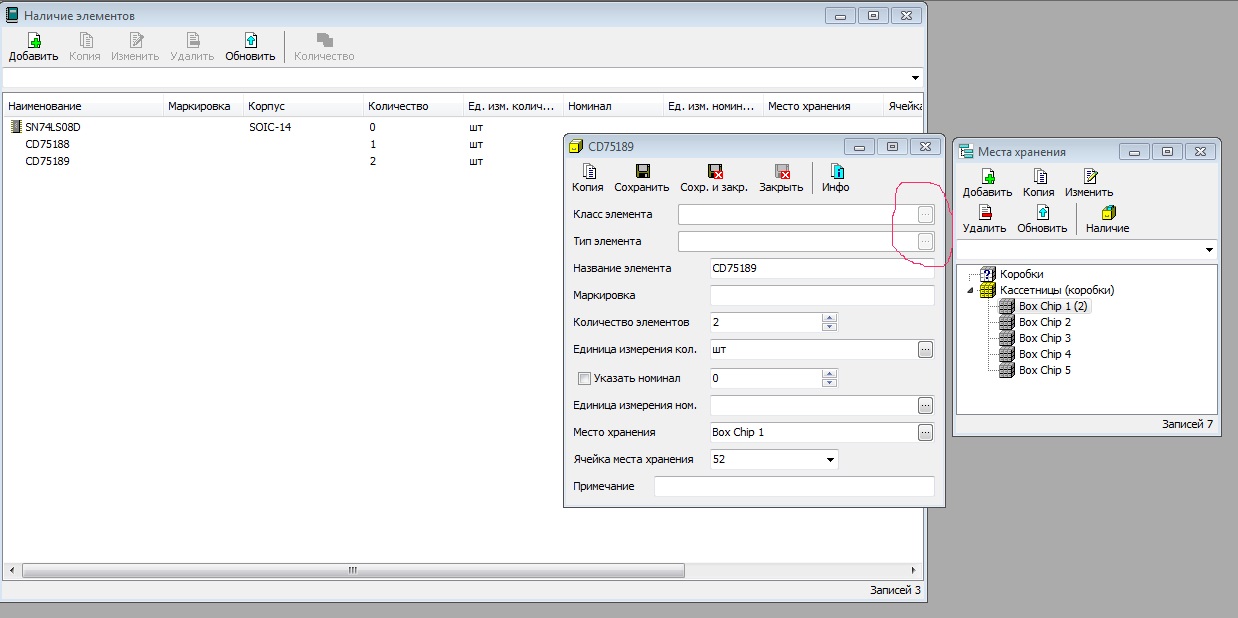Toggle the Указать номинал checkbox
This screenshot has height=618, width=1238.
pyautogui.click(x=585, y=379)
